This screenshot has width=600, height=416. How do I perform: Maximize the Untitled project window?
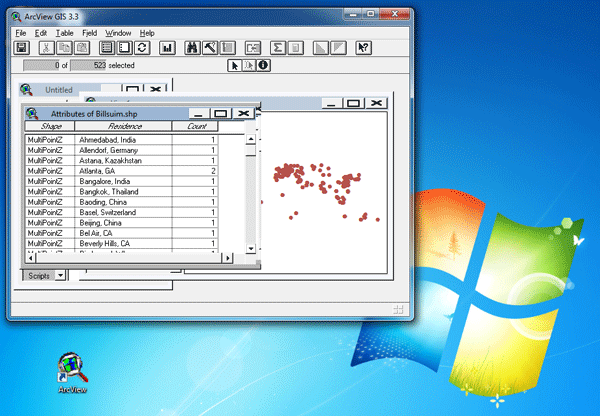coord(132,89)
